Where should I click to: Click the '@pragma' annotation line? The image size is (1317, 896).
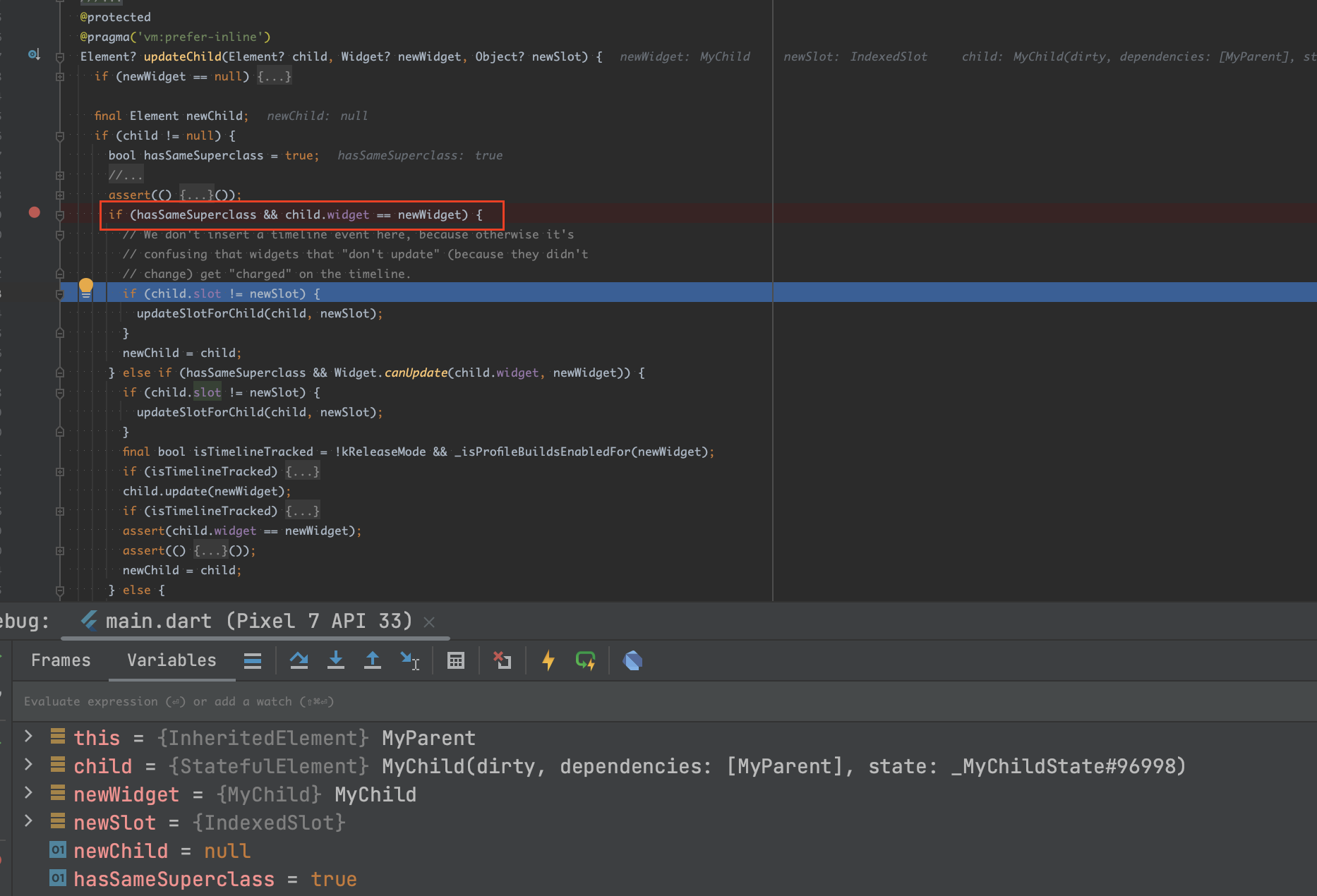pyautogui.click(x=175, y=37)
